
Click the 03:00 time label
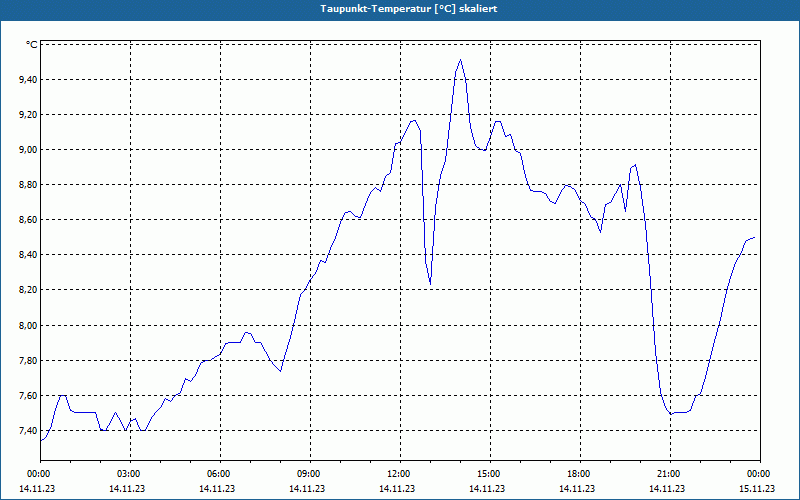coord(127,474)
